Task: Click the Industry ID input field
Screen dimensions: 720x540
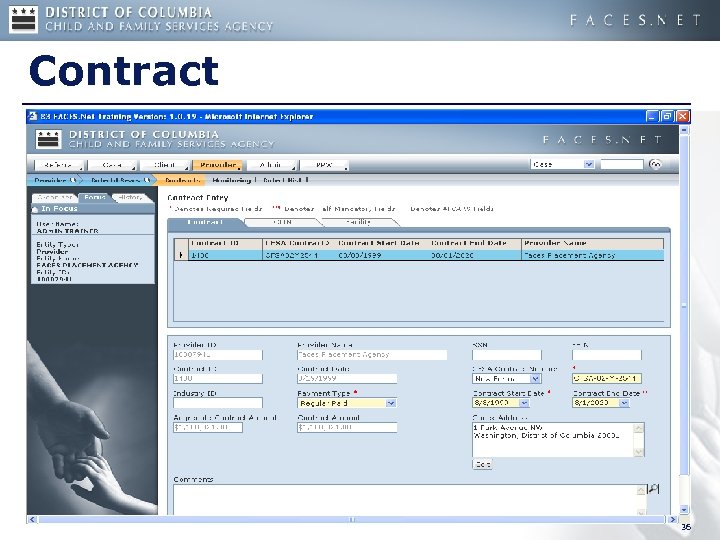Action: 218,403
